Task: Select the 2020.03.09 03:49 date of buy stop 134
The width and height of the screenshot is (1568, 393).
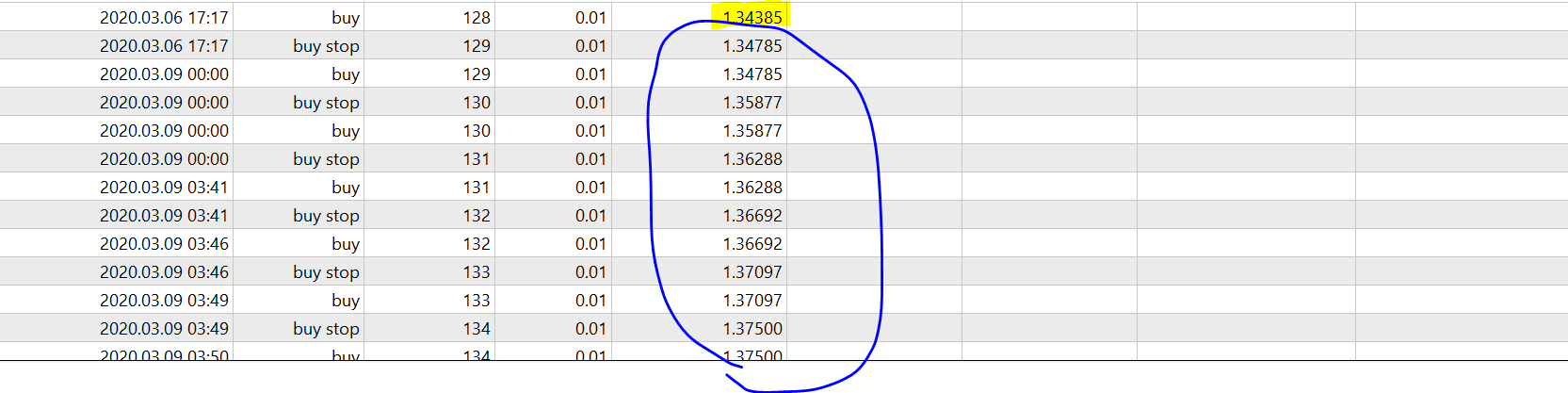Action: click(164, 328)
